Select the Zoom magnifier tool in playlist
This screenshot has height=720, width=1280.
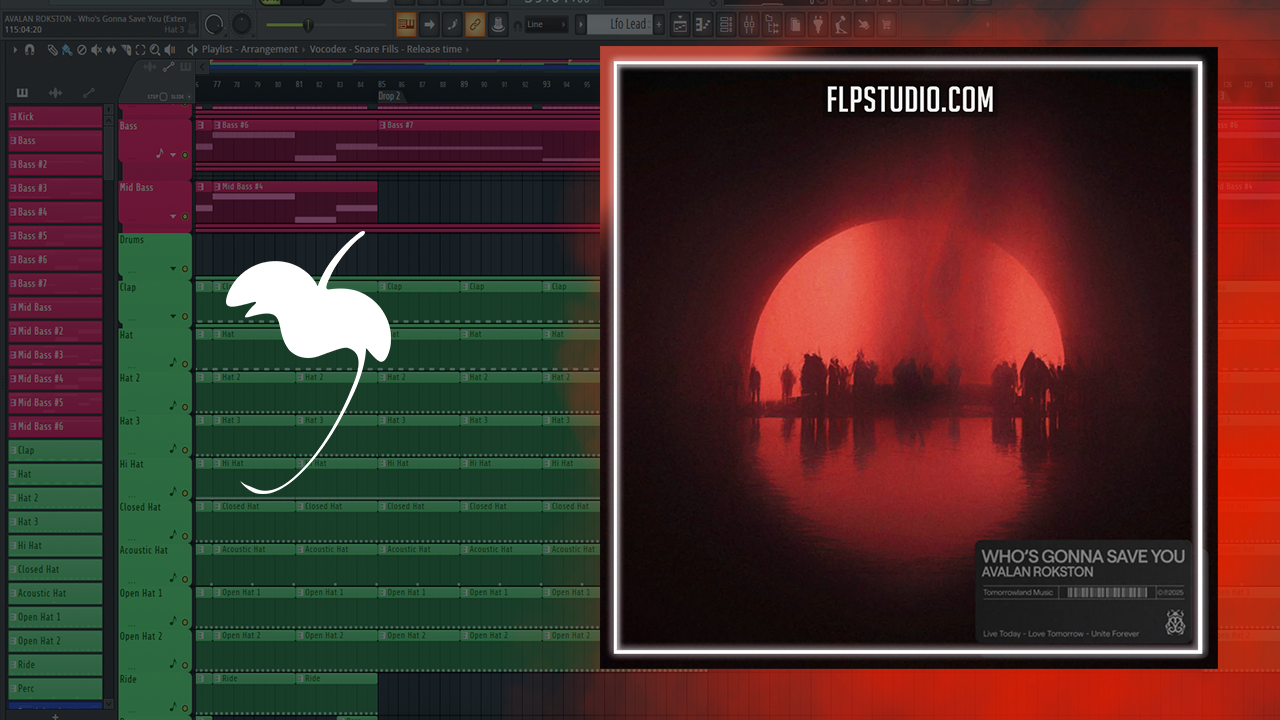pos(155,50)
